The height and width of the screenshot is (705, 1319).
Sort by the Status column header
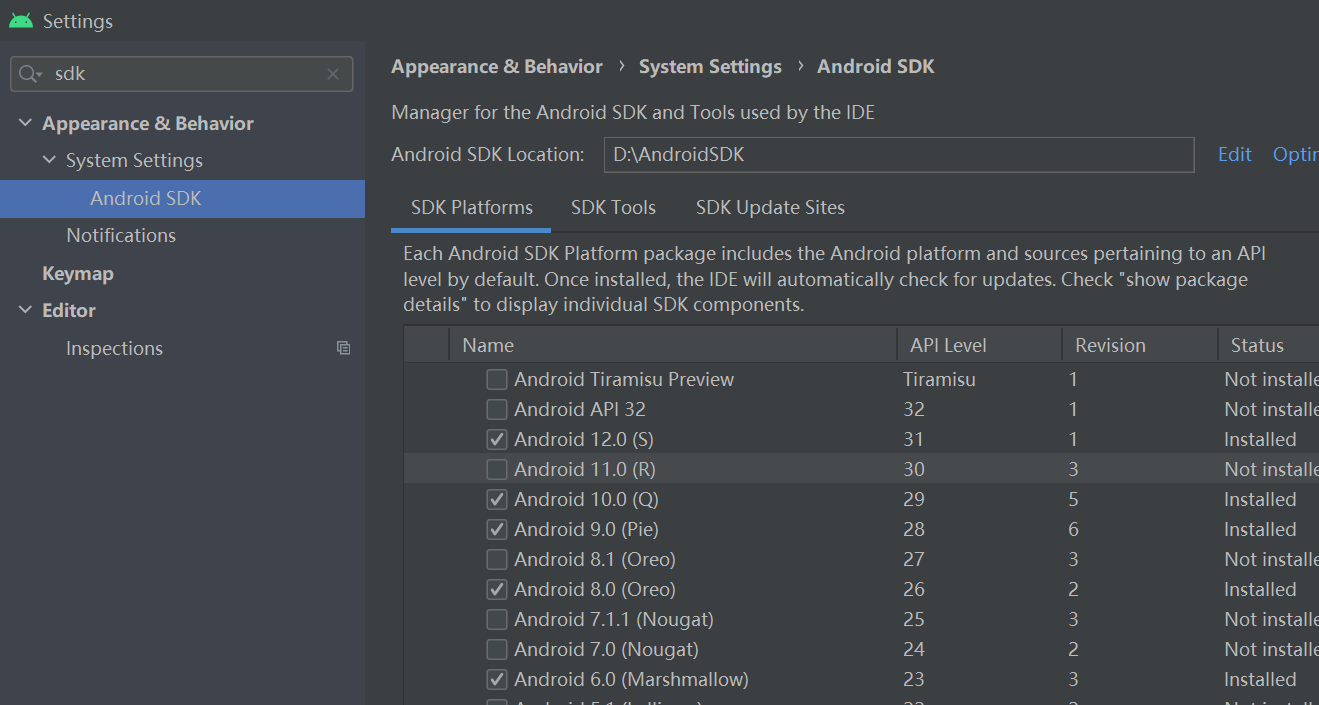(1268, 345)
